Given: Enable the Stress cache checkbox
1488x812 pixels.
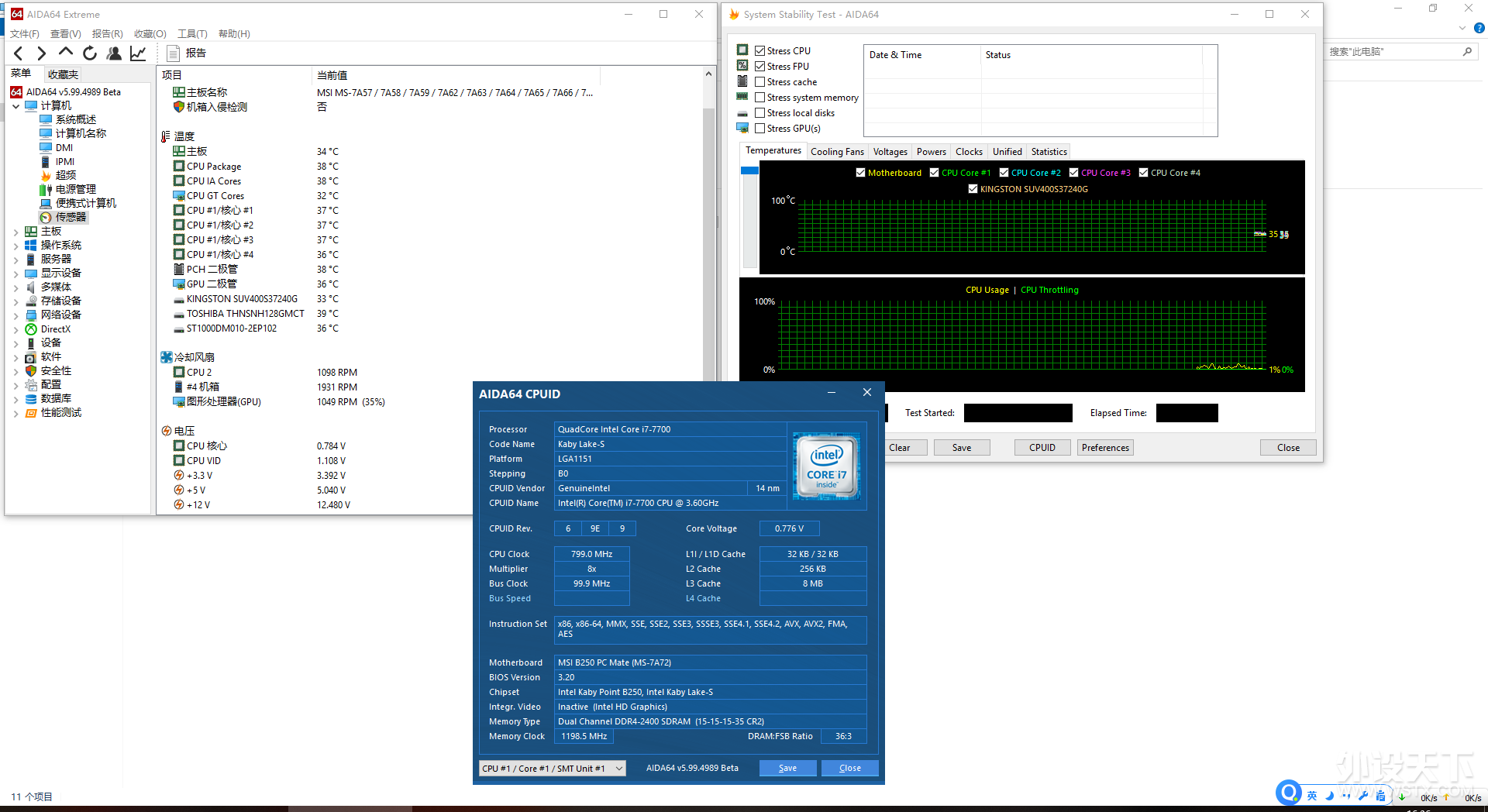Looking at the screenshot, I should point(760,82).
